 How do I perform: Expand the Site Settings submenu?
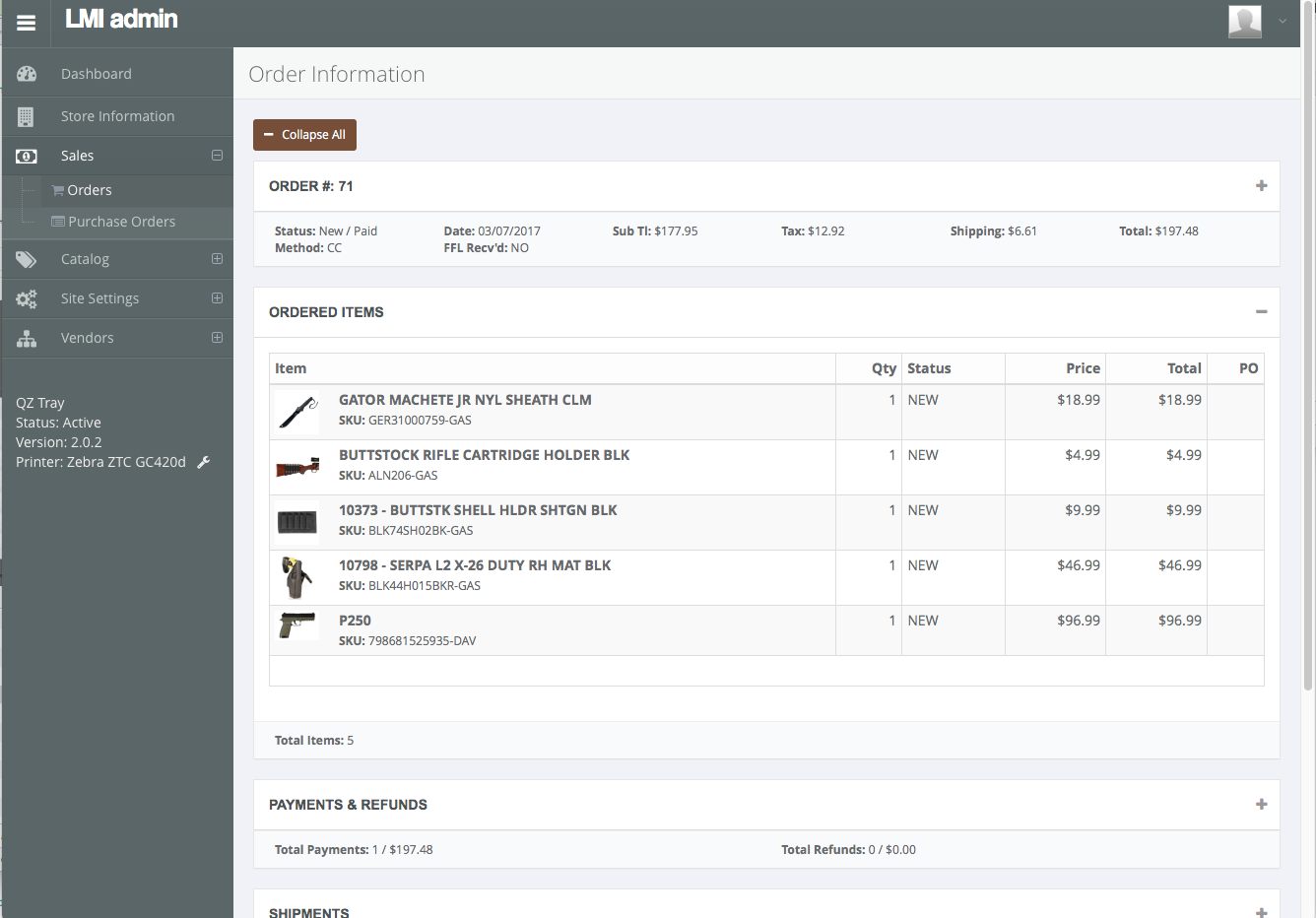pyautogui.click(x=217, y=298)
